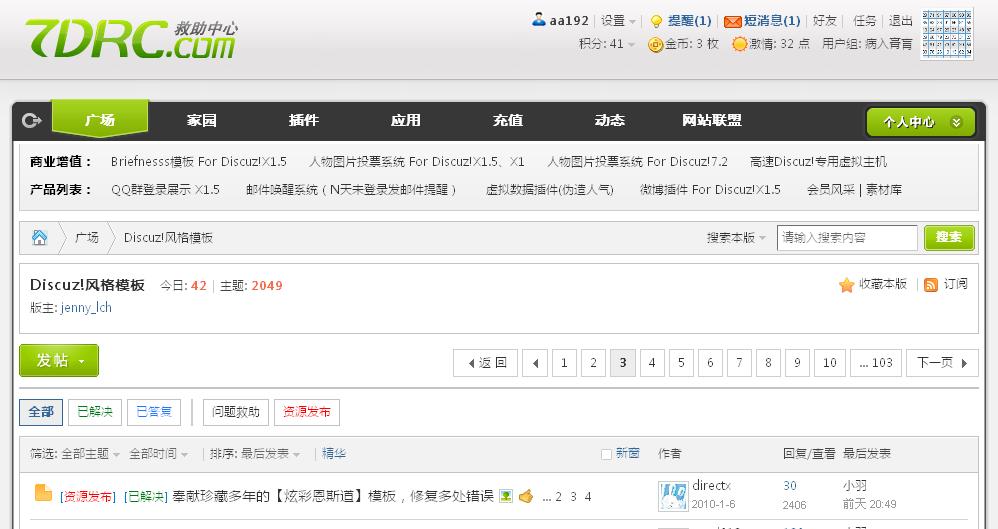
Task: Click the envelope short message icon
Action: 733,22
